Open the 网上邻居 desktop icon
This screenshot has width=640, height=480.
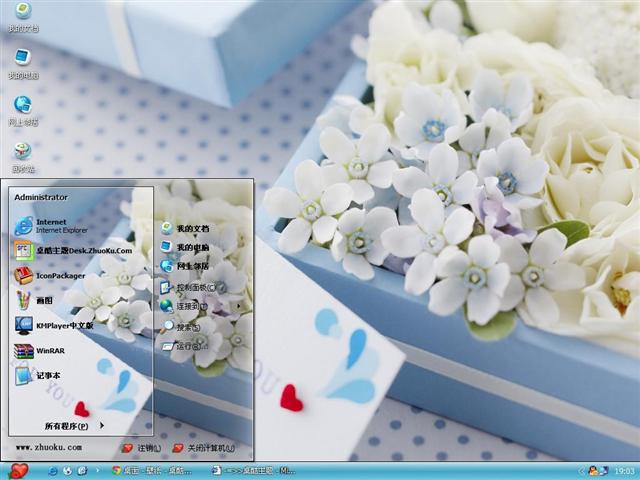click(23, 110)
